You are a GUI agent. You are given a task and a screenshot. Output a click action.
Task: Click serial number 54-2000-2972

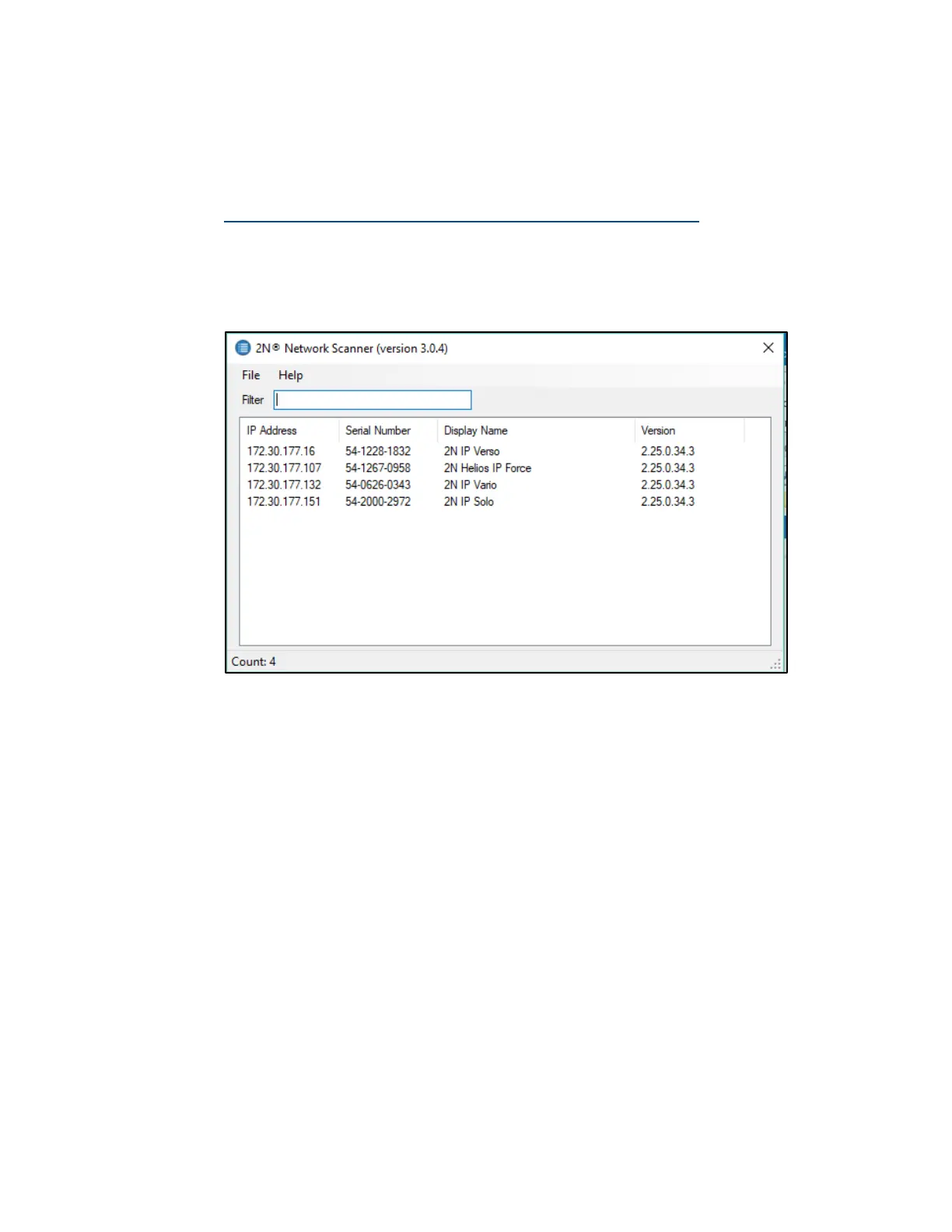click(x=378, y=502)
